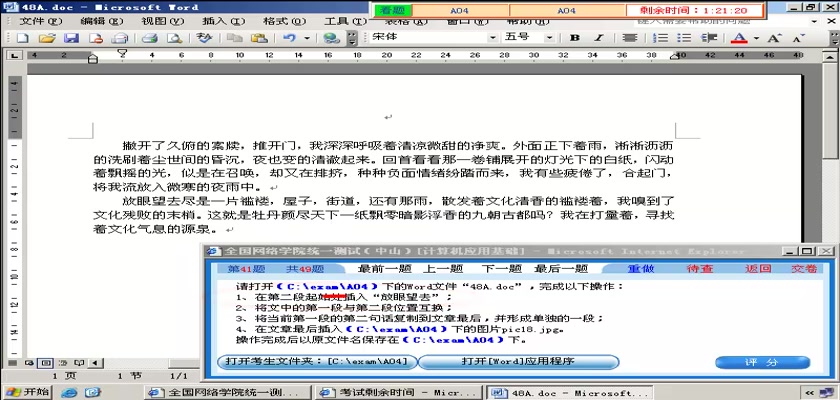Save the document with the floppy disk icon
The image size is (840, 400).
tap(71, 38)
